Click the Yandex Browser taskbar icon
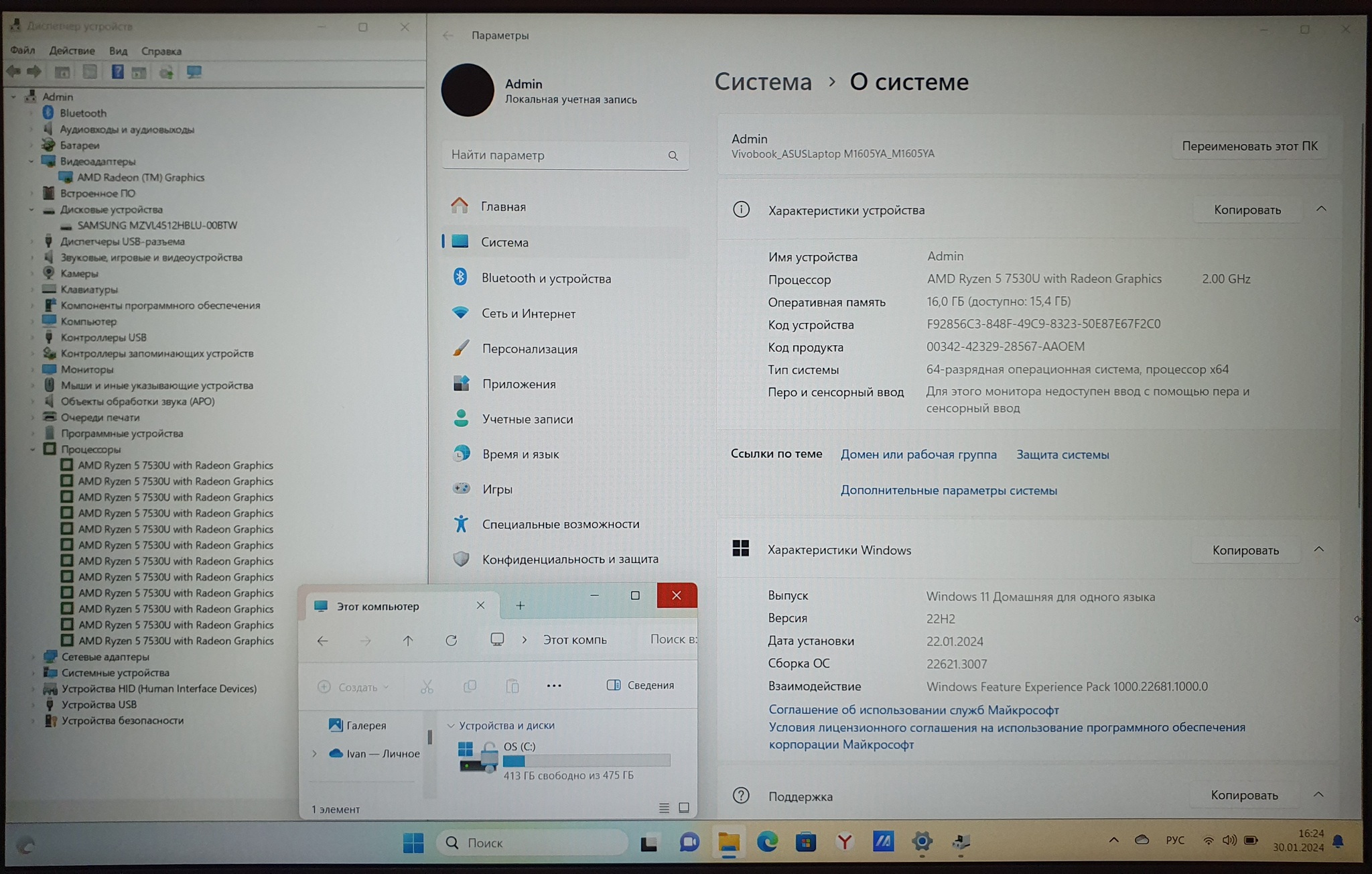Viewport: 1372px width, 874px height. pos(845,842)
